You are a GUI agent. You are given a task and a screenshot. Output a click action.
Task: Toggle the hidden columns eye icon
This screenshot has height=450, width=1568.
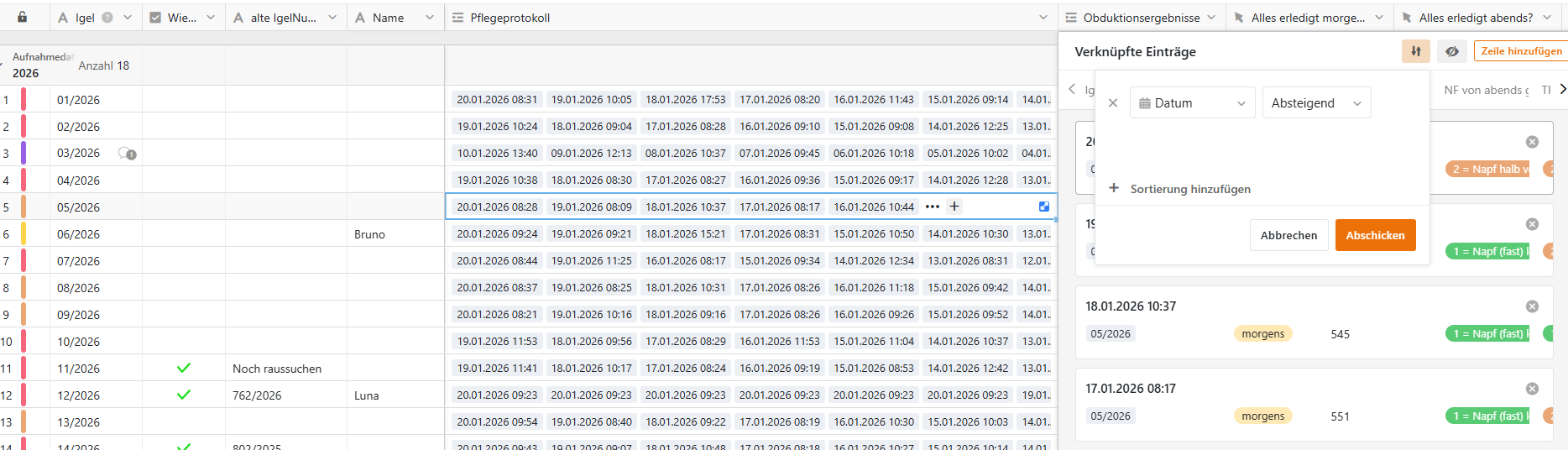pos(1451,51)
